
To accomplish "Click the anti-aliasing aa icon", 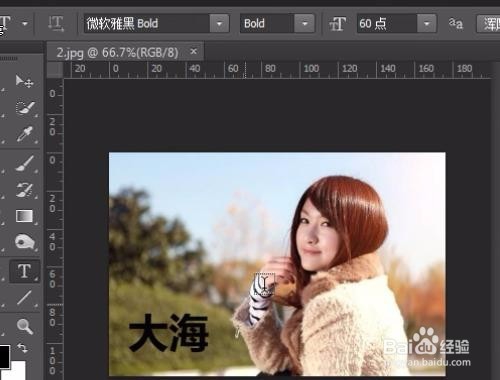I will tap(456, 24).
